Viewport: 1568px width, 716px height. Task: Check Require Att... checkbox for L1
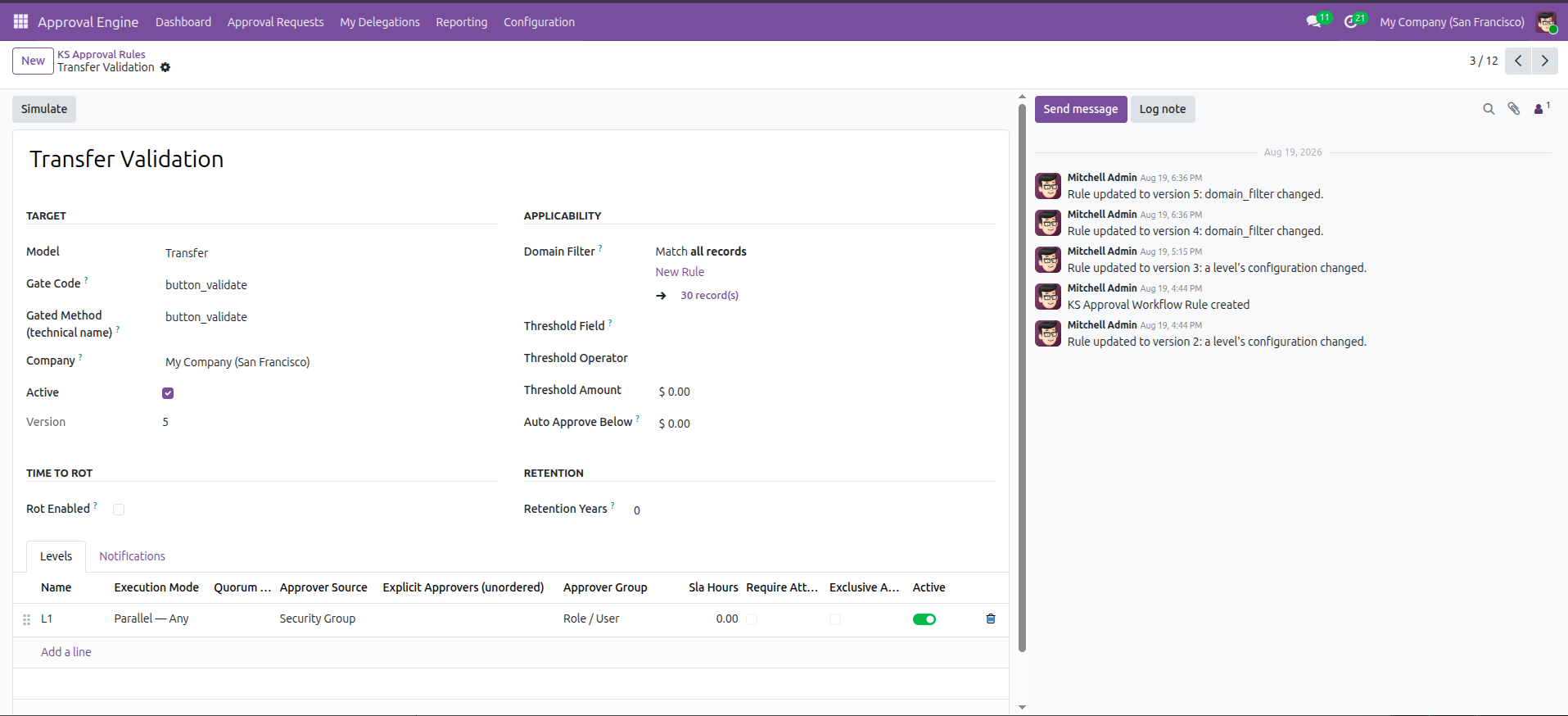click(752, 619)
